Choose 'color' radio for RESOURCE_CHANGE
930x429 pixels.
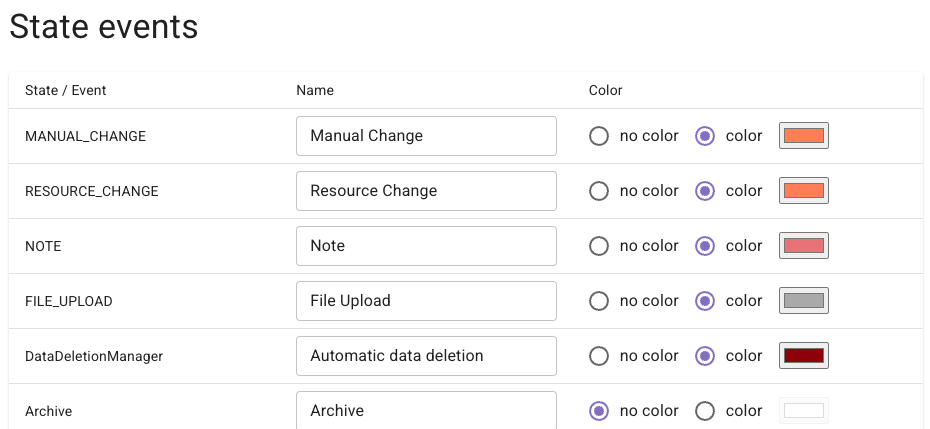(x=705, y=191)
